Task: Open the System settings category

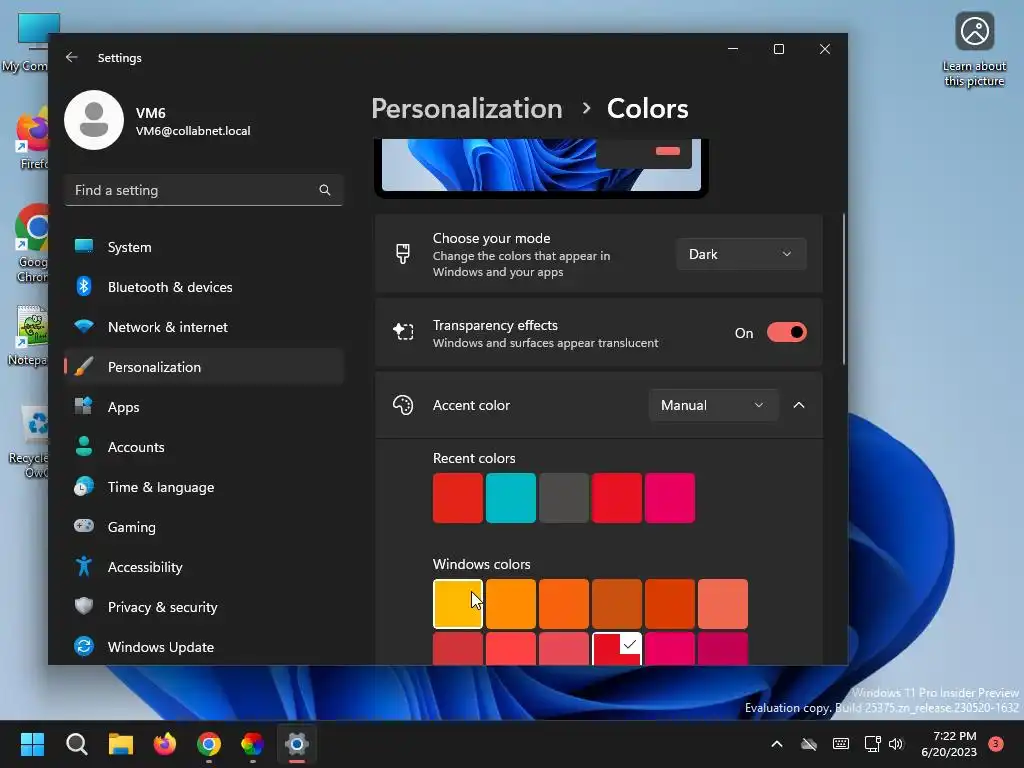Action: pos(204,247)
